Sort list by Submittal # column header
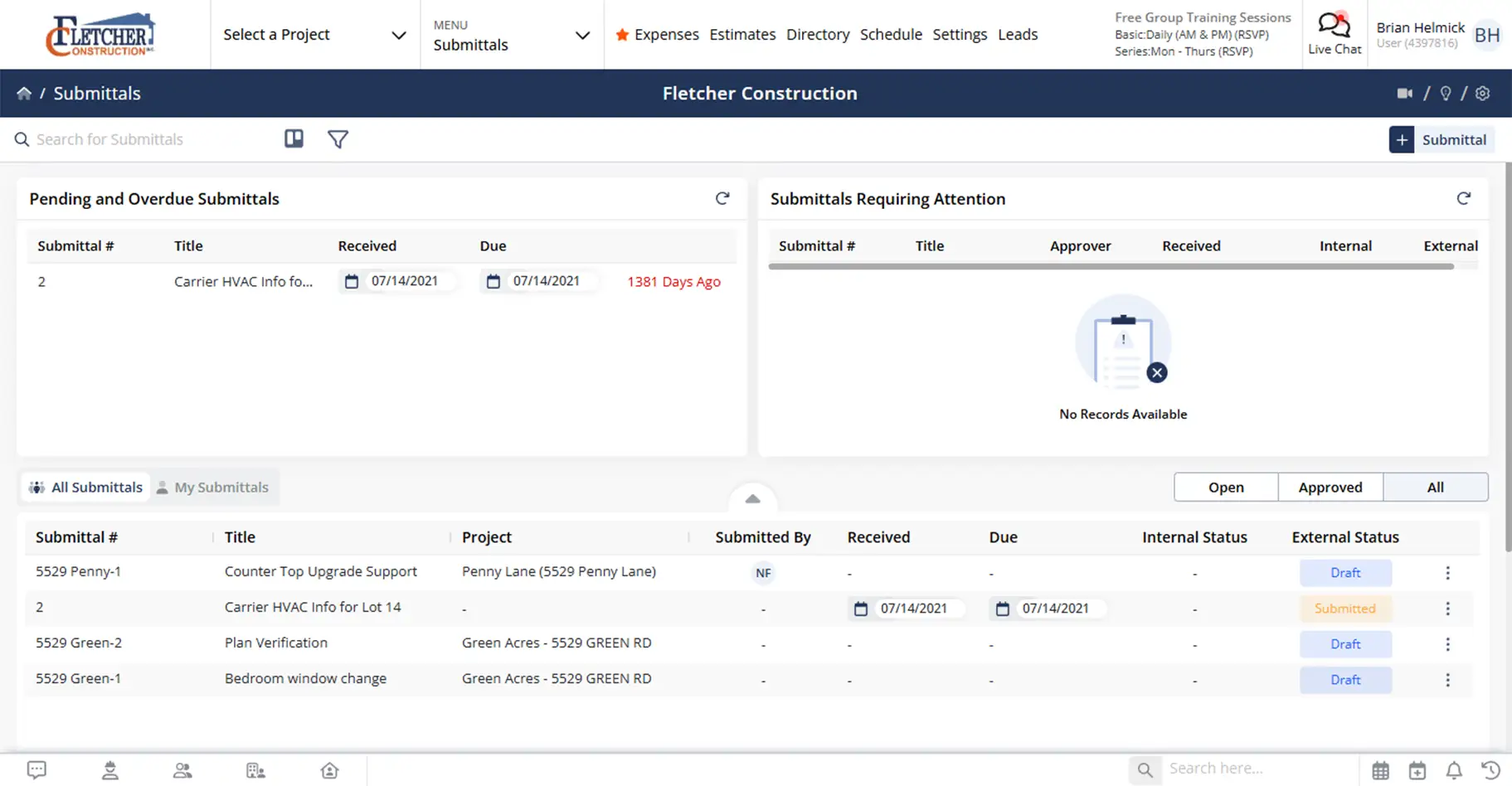 pos(76,537)
